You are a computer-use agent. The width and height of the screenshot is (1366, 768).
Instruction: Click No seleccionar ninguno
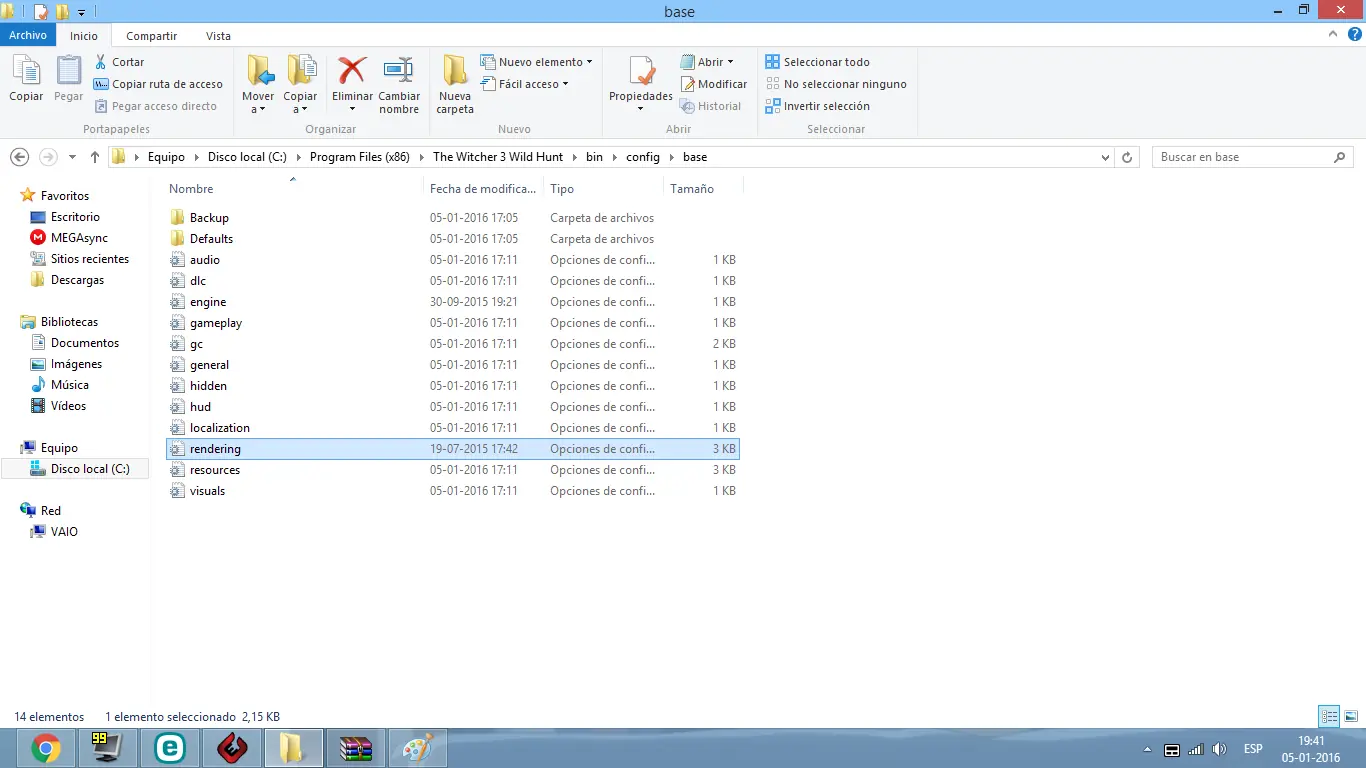point(836,84)
